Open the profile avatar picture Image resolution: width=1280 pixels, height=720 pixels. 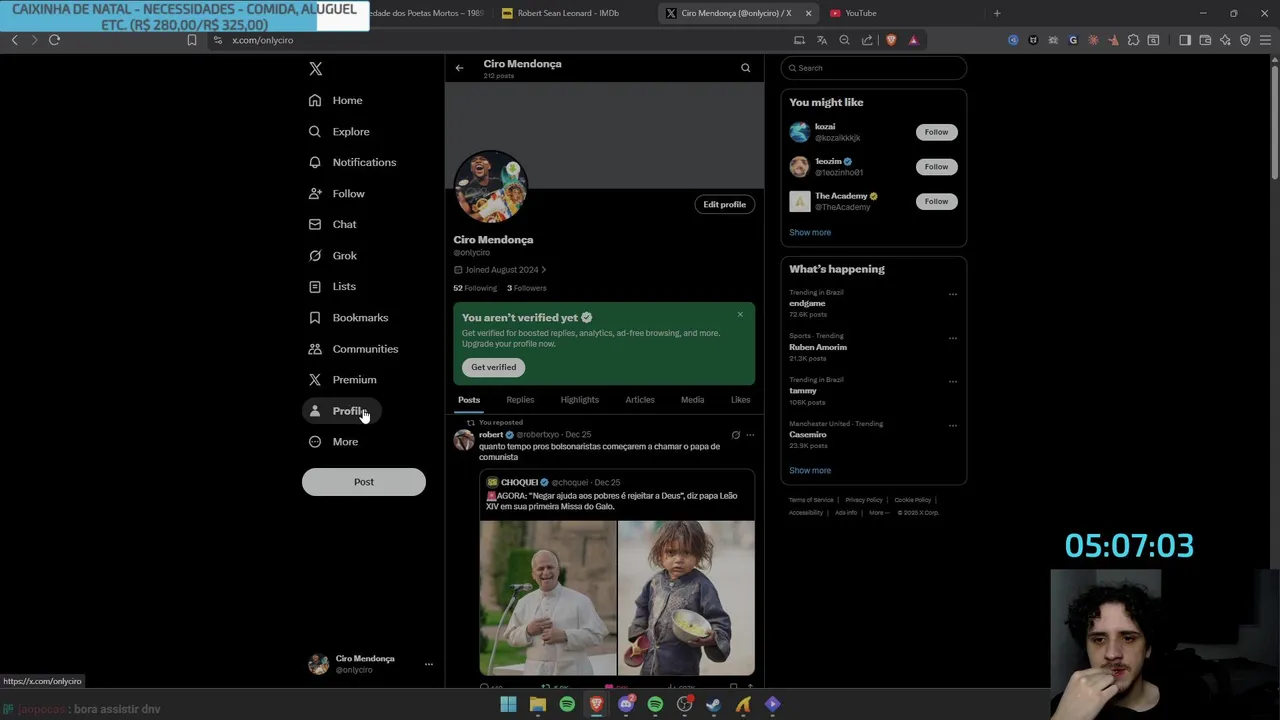coord(490,186)
